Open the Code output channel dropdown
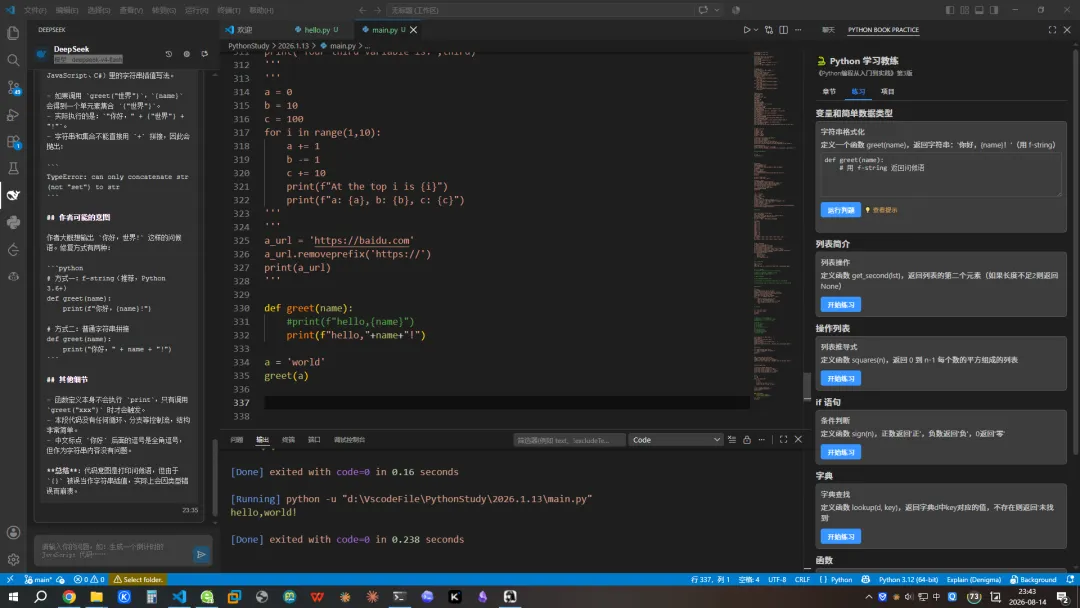 (x=675, y=439)
